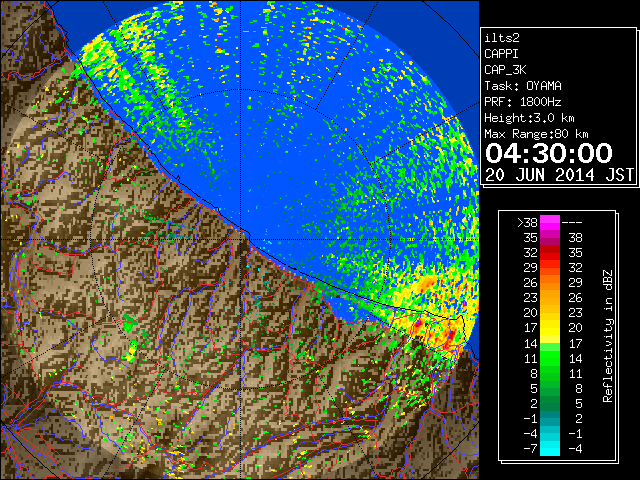Image resolution: width=640 pixels, height=480 pixels.
Task: Click the ">38" legend value
Action: point(527,223)
